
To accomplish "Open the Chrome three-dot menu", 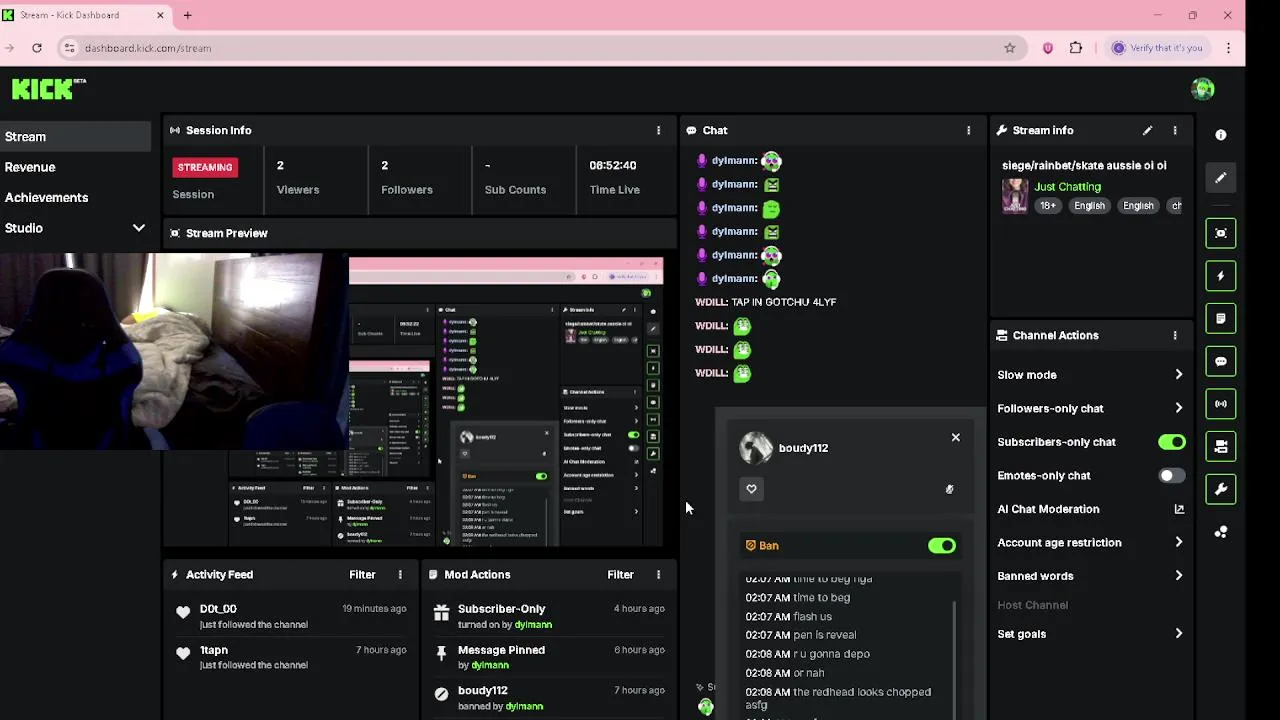I will [x=1228, y=48].
